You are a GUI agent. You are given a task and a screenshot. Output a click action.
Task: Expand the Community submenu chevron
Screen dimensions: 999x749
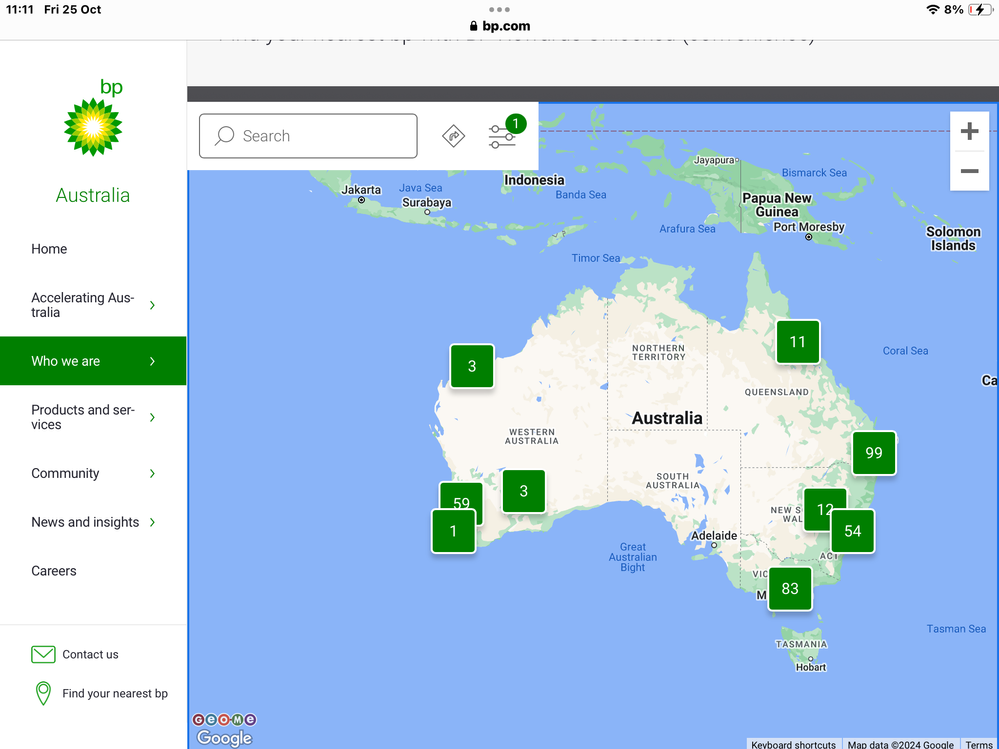click(152, 474)
